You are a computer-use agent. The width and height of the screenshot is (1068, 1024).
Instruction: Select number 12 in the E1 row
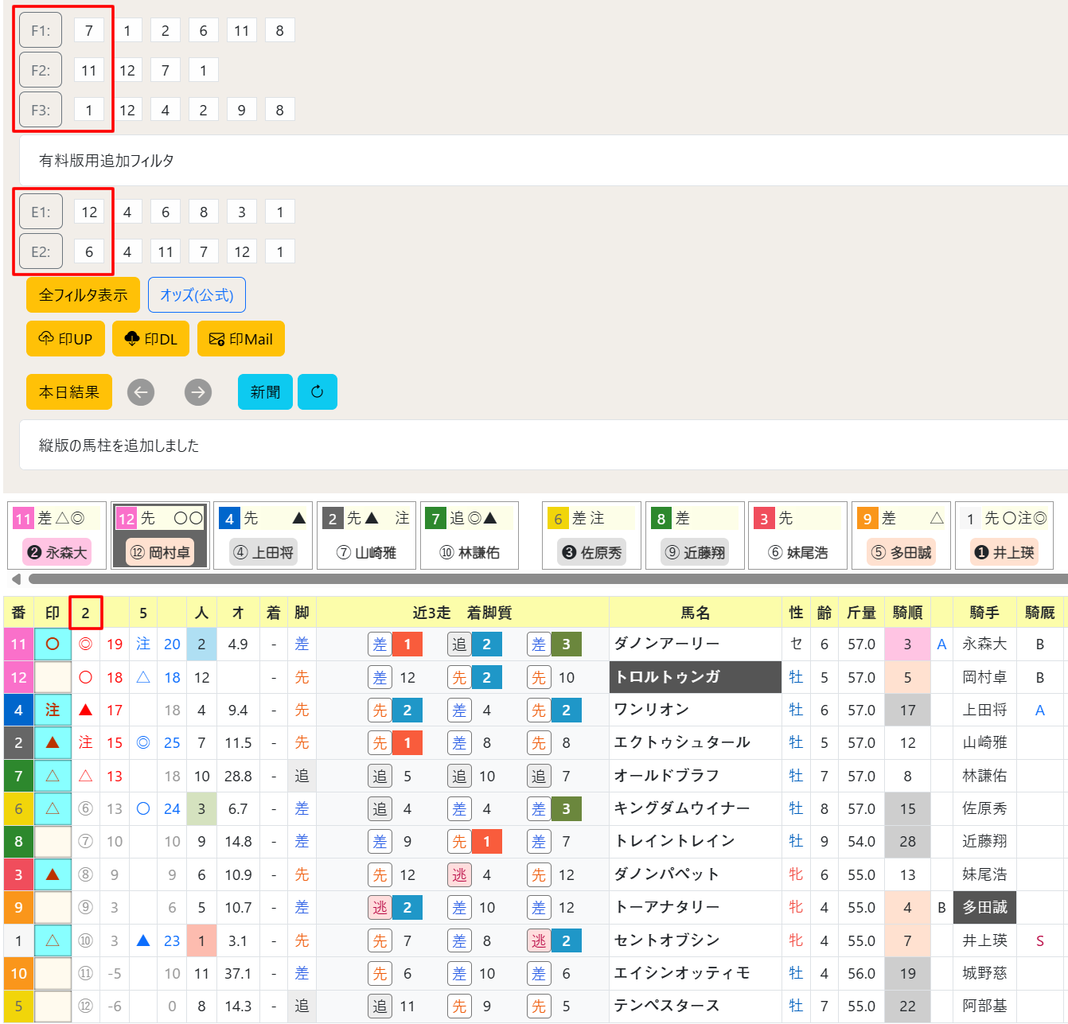89,212
